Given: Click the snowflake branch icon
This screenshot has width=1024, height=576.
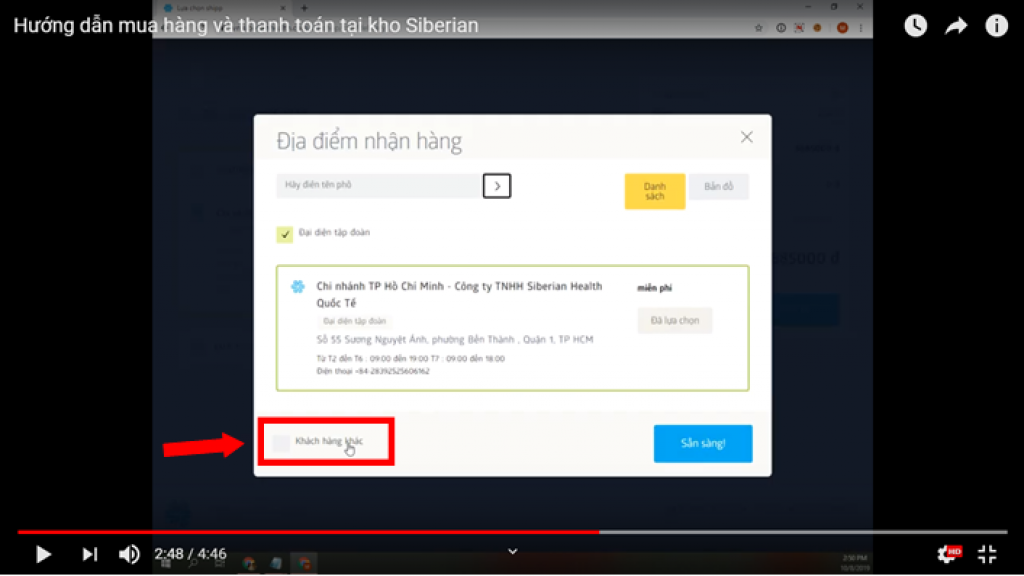Looking at the screenshot, I should point(297,287).
